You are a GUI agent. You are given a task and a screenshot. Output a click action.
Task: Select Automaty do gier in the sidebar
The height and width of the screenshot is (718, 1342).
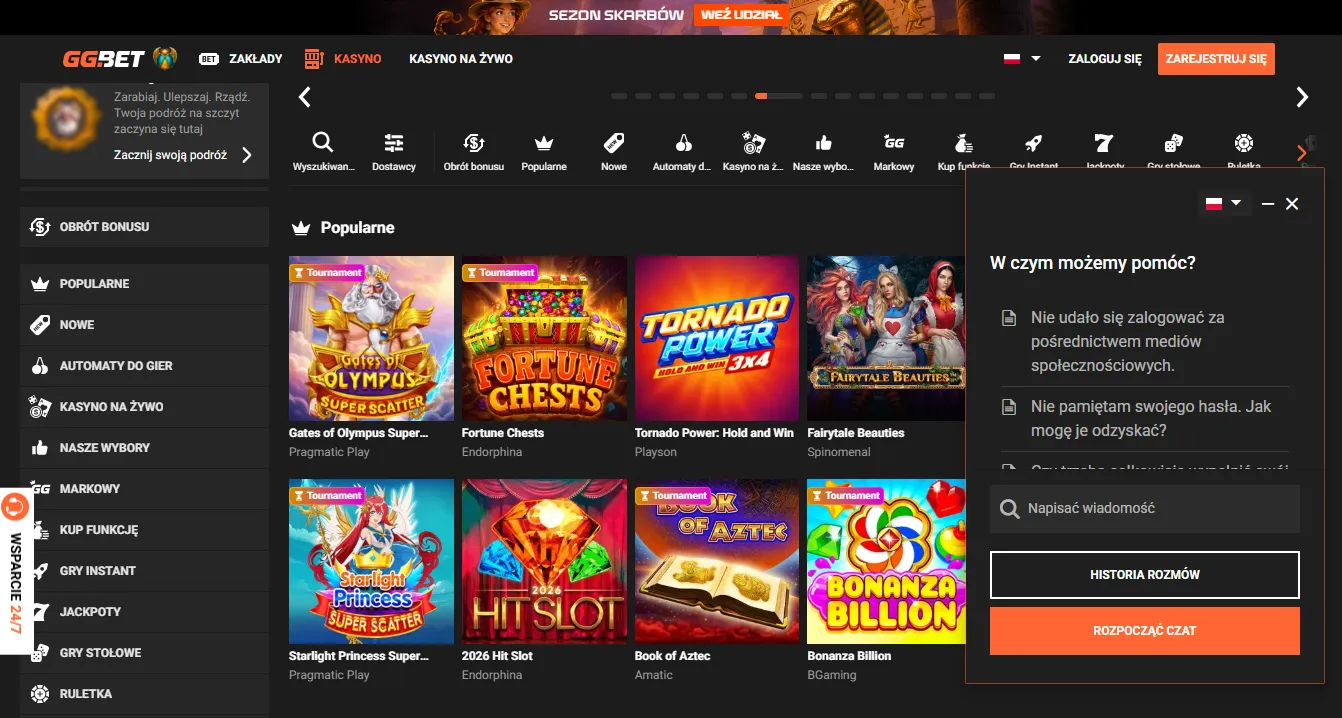[x=144, y=366]
